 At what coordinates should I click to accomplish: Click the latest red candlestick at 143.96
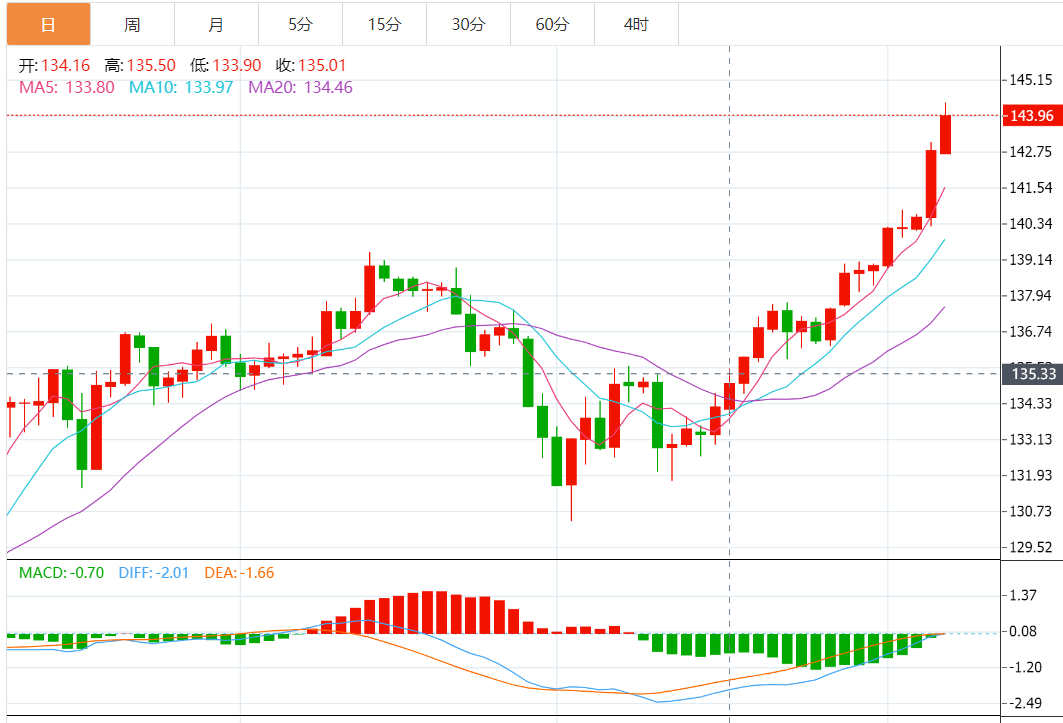(945, 134)
